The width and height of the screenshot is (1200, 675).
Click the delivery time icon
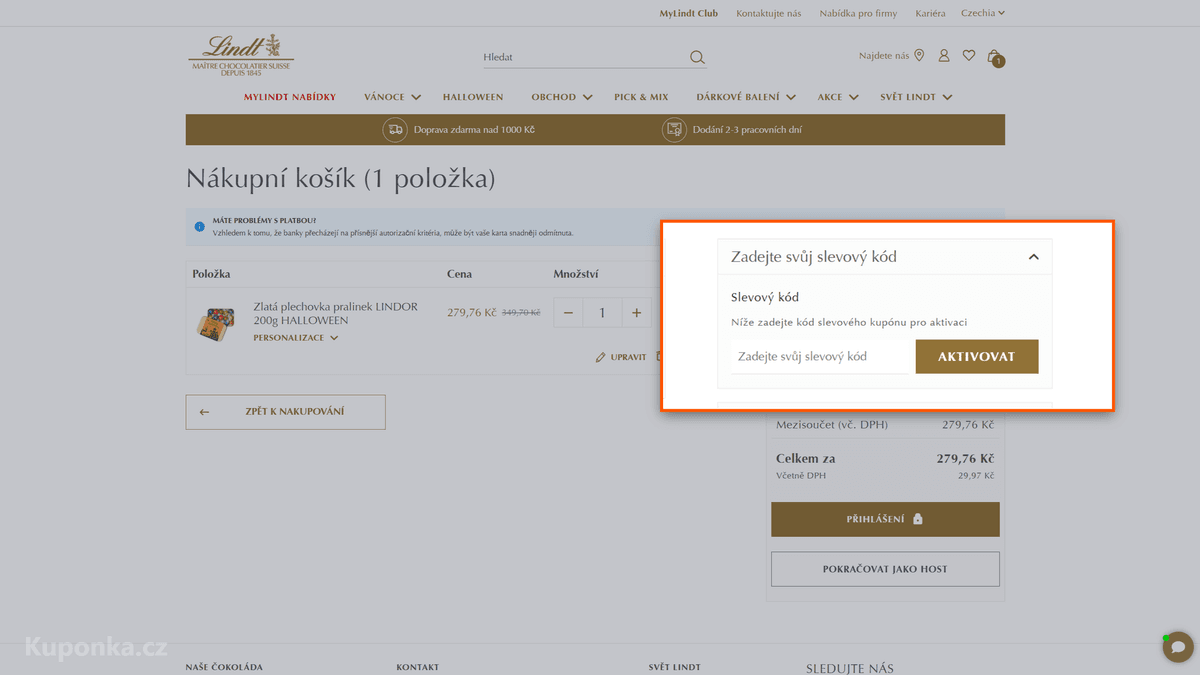coord(674,129)
